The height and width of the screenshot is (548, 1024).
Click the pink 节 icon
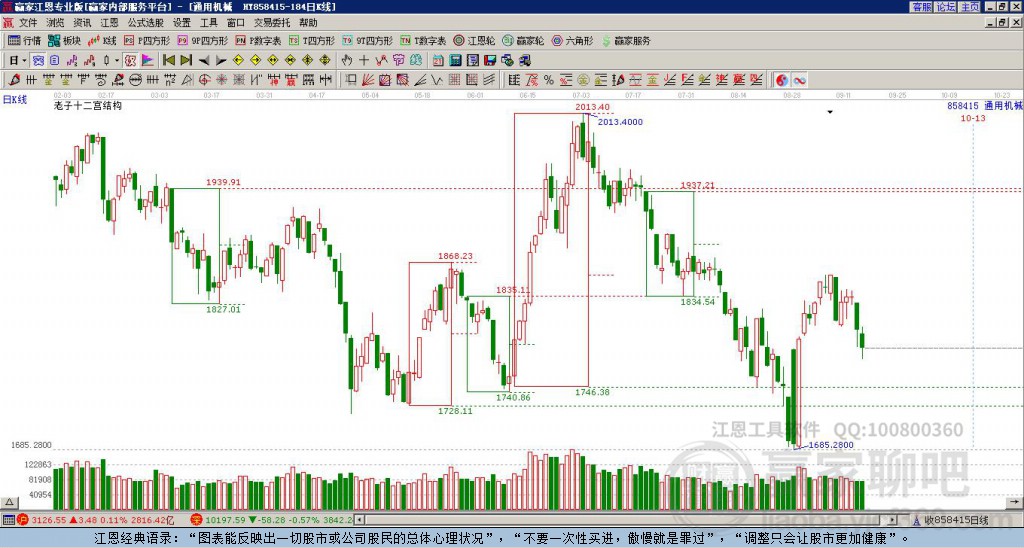click(x=398, y=60)
